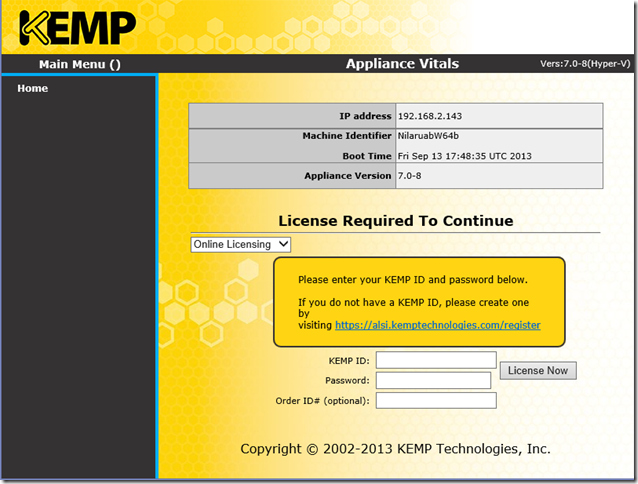Select the IP address value 192.168.2.143
Screen dimensions: 638x484
coord(430,116)
